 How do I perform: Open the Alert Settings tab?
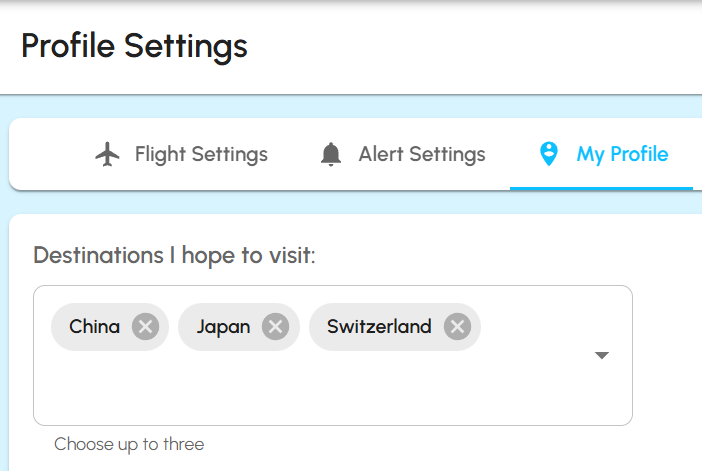click(421, 154)
